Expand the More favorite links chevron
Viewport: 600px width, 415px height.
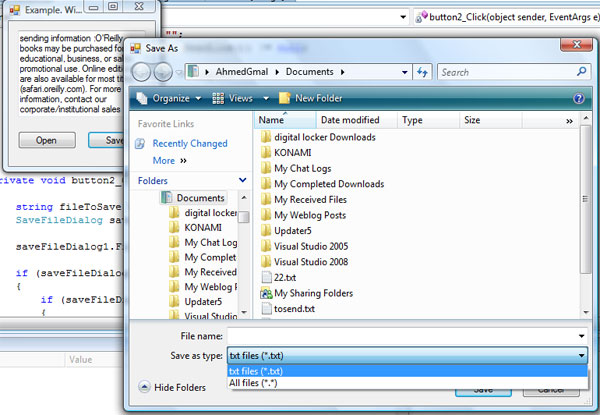point(185,160)
